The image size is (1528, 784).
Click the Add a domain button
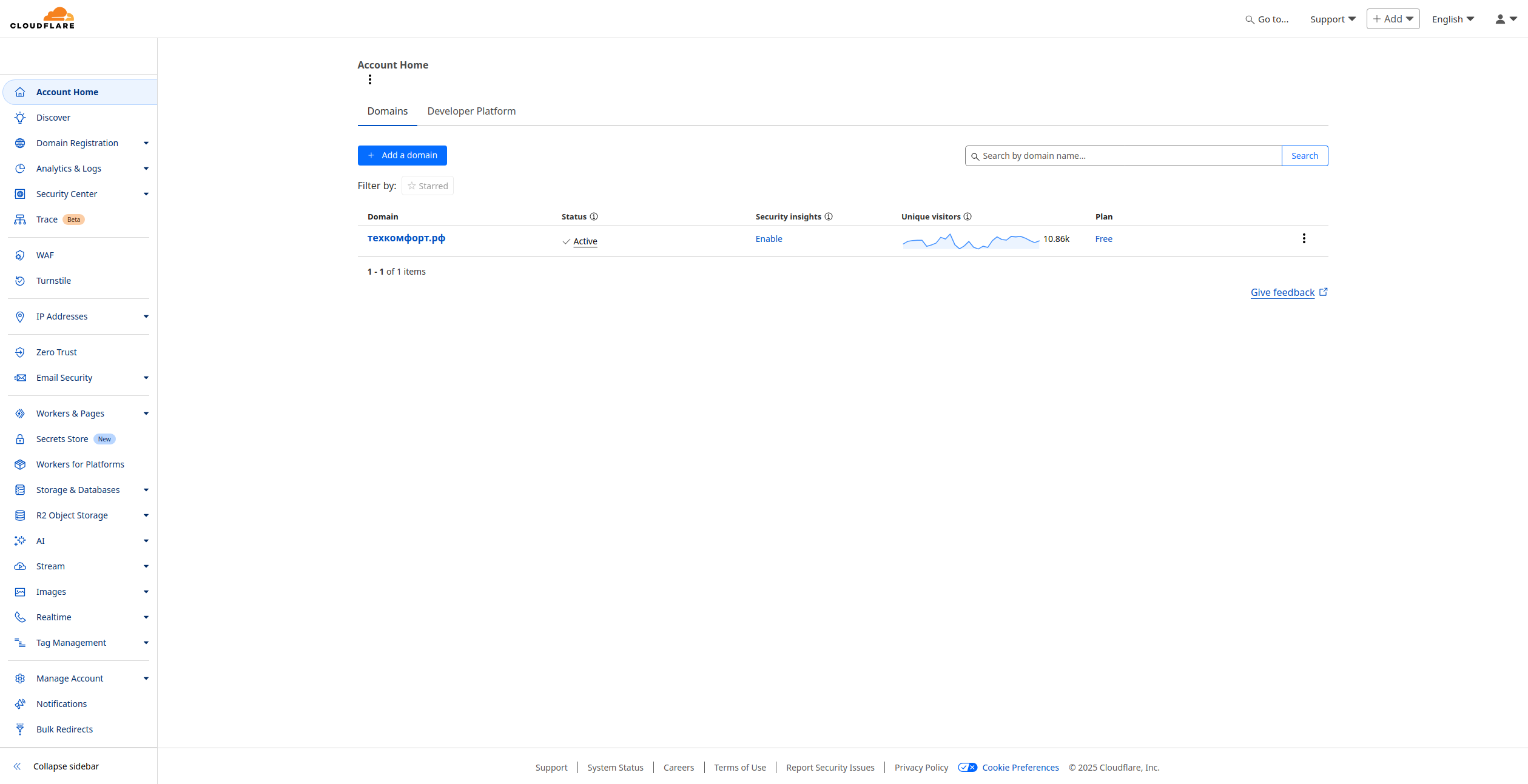pyautogui.click(x=402, y=155)
